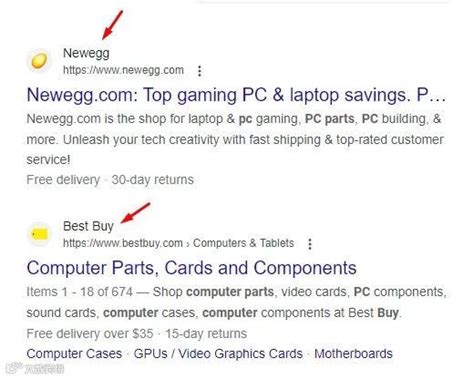Click the Computers & Tablets breadcrumb
The image size is (474, 379).
(x=243, y=243)
